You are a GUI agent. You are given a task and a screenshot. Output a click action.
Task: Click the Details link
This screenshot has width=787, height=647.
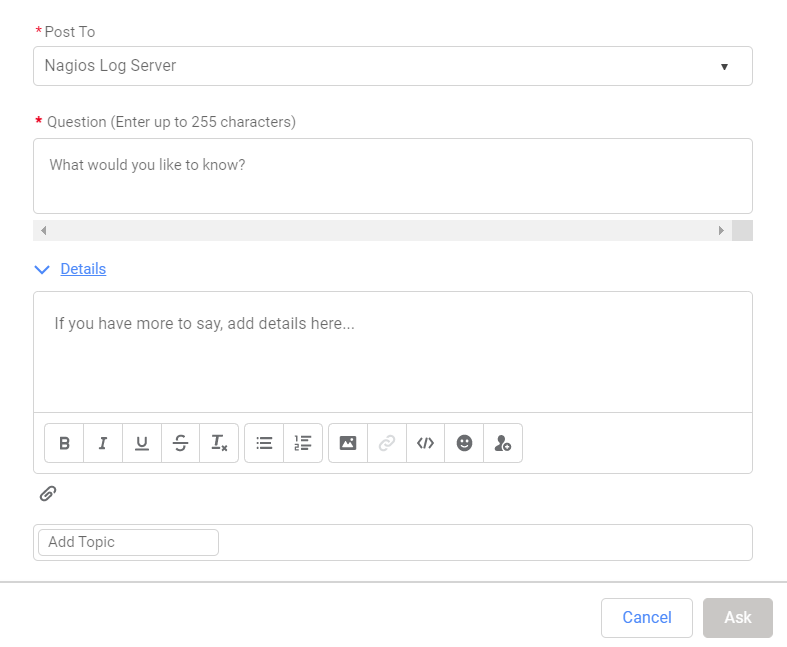point(83,269)
